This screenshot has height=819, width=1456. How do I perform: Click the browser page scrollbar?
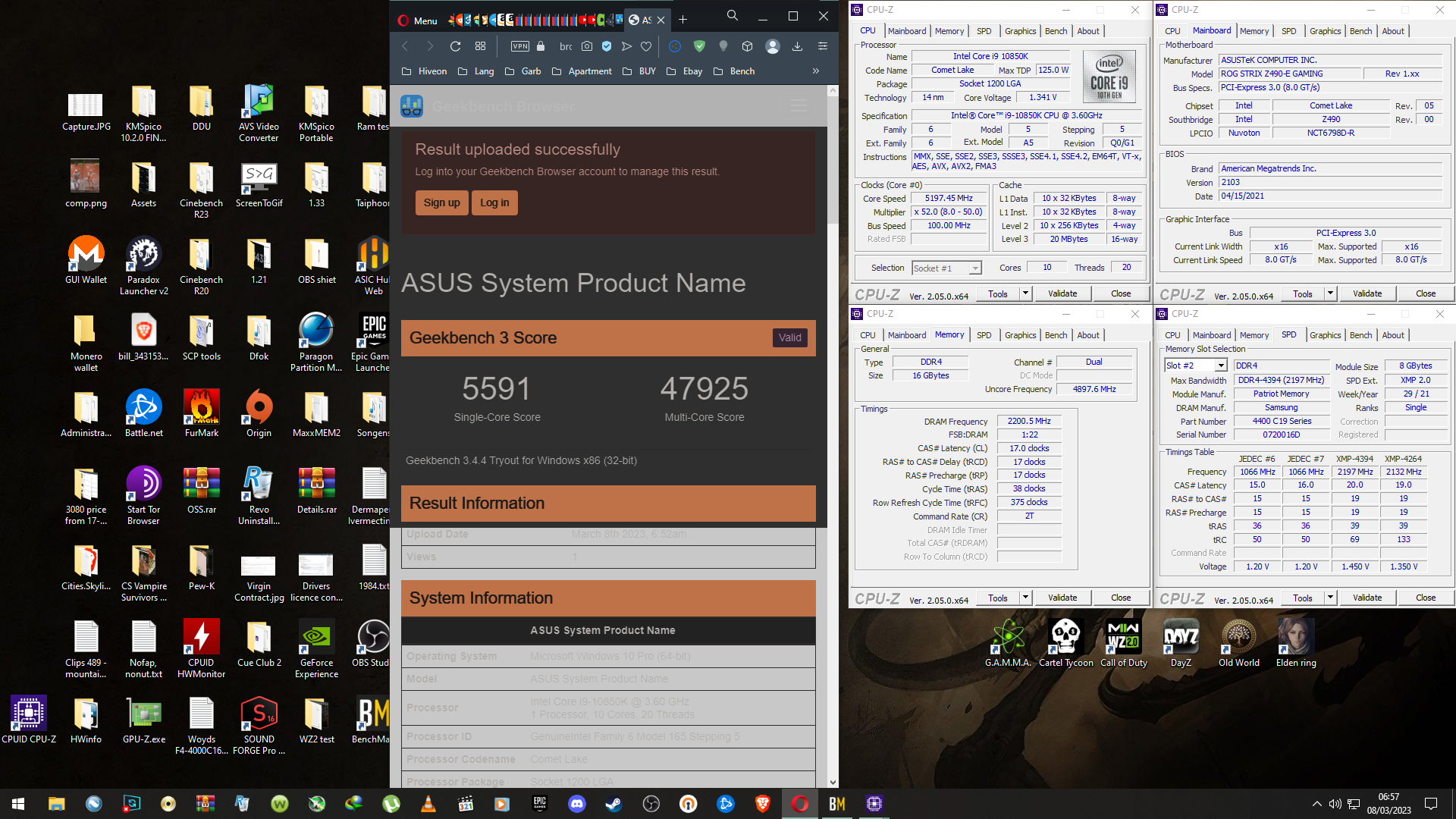(833, 162)
